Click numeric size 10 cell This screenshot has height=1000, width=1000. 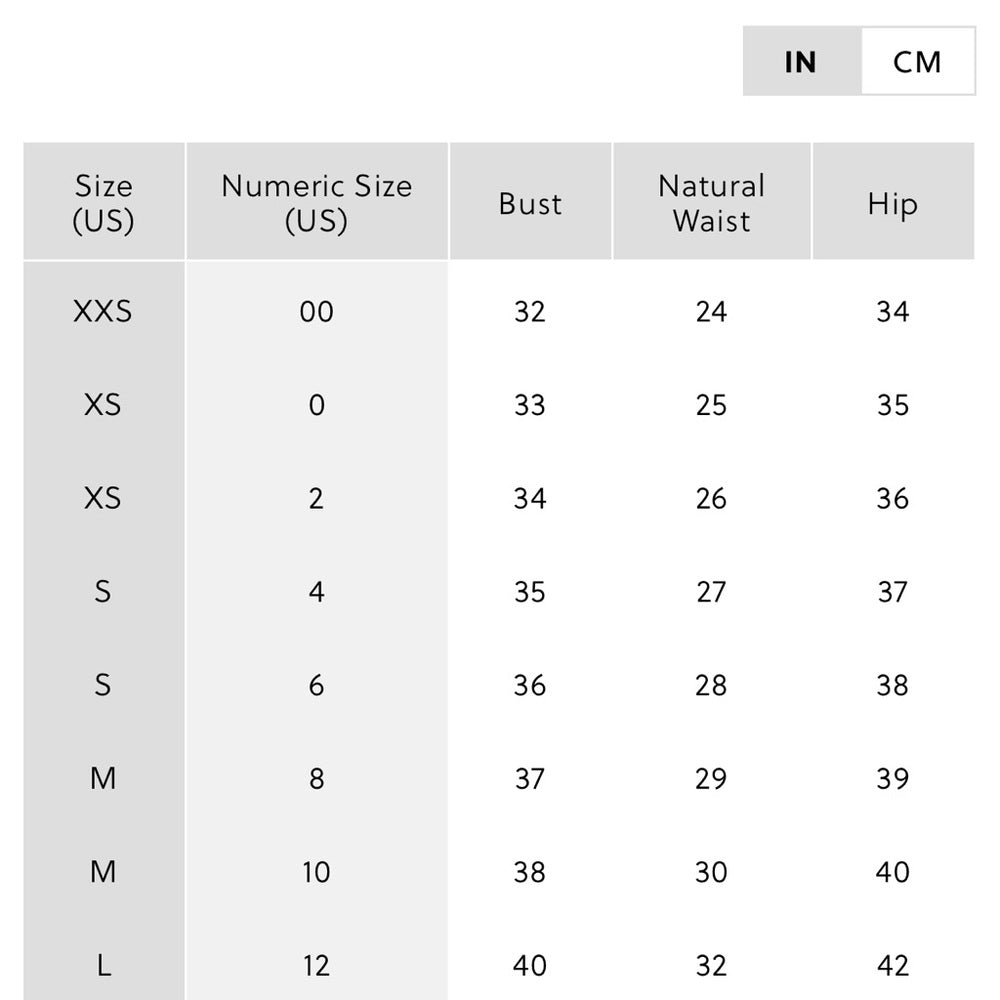tap(316, 872)
